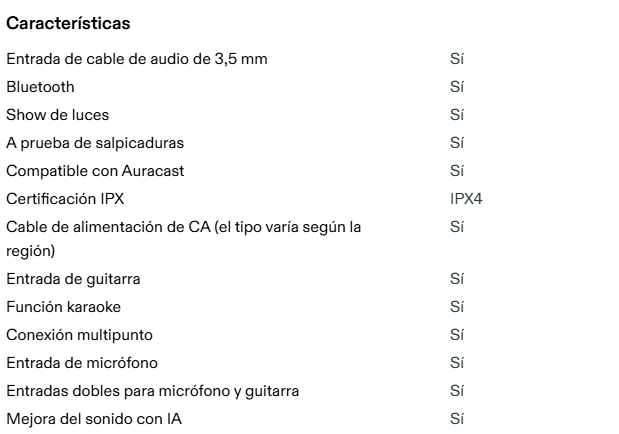Click the Sí value for Mejora del sonido con IA

[457, 419]
